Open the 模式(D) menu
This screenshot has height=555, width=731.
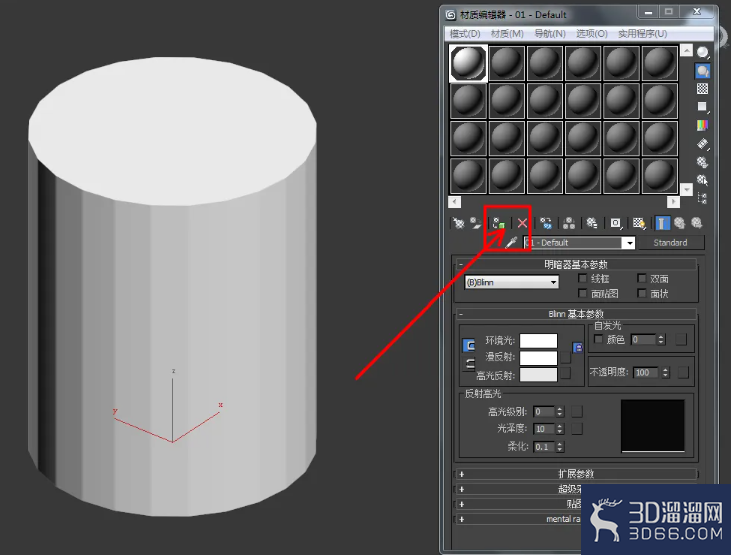tap(465, 34)
